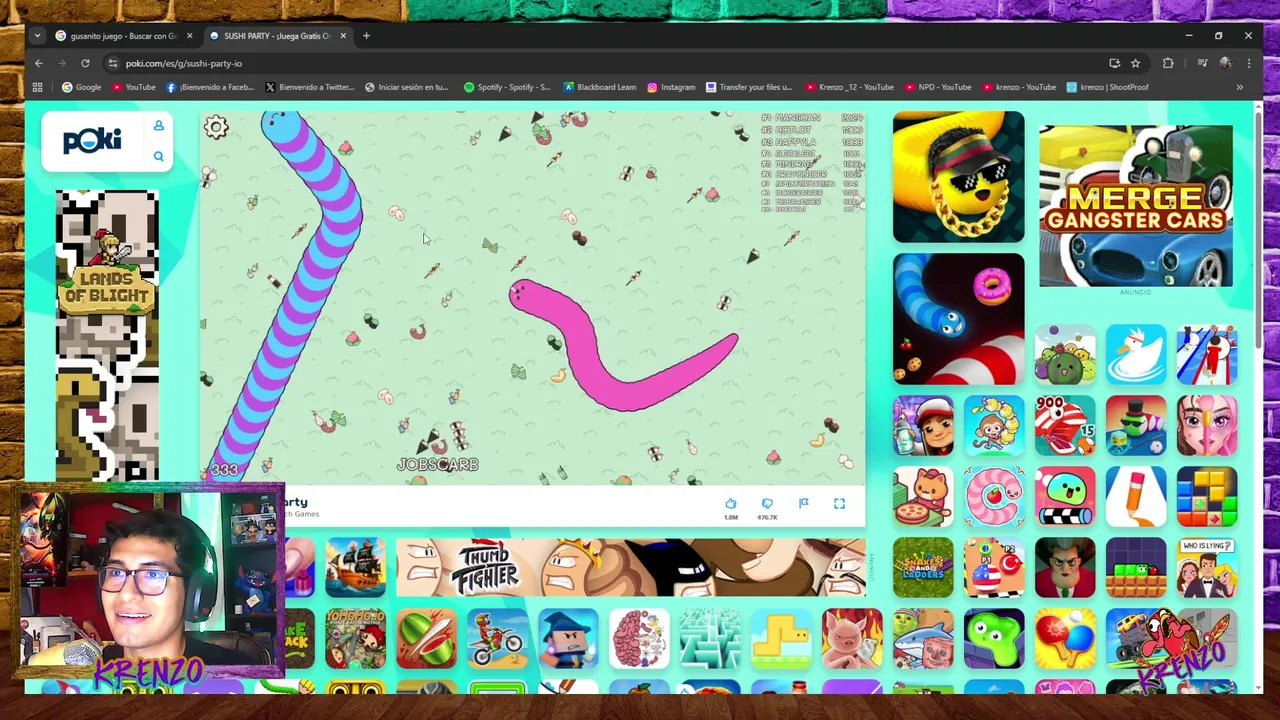
Task: Open the Lands of Blight ad banner
Action: click(x=107, y=335)
